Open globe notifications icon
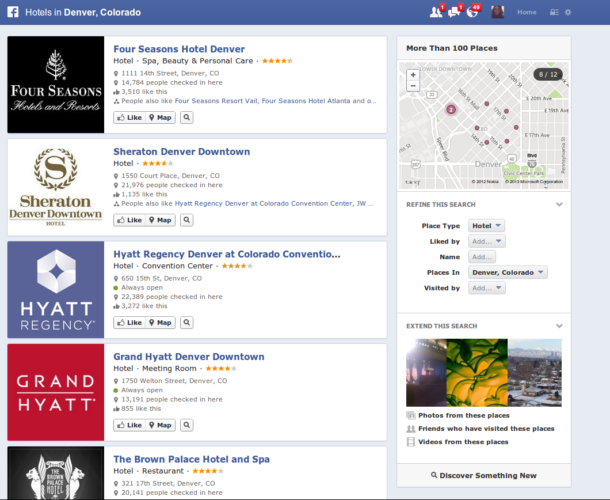The height and width of the screenshot is (500, 610). (x=472, y=12)
